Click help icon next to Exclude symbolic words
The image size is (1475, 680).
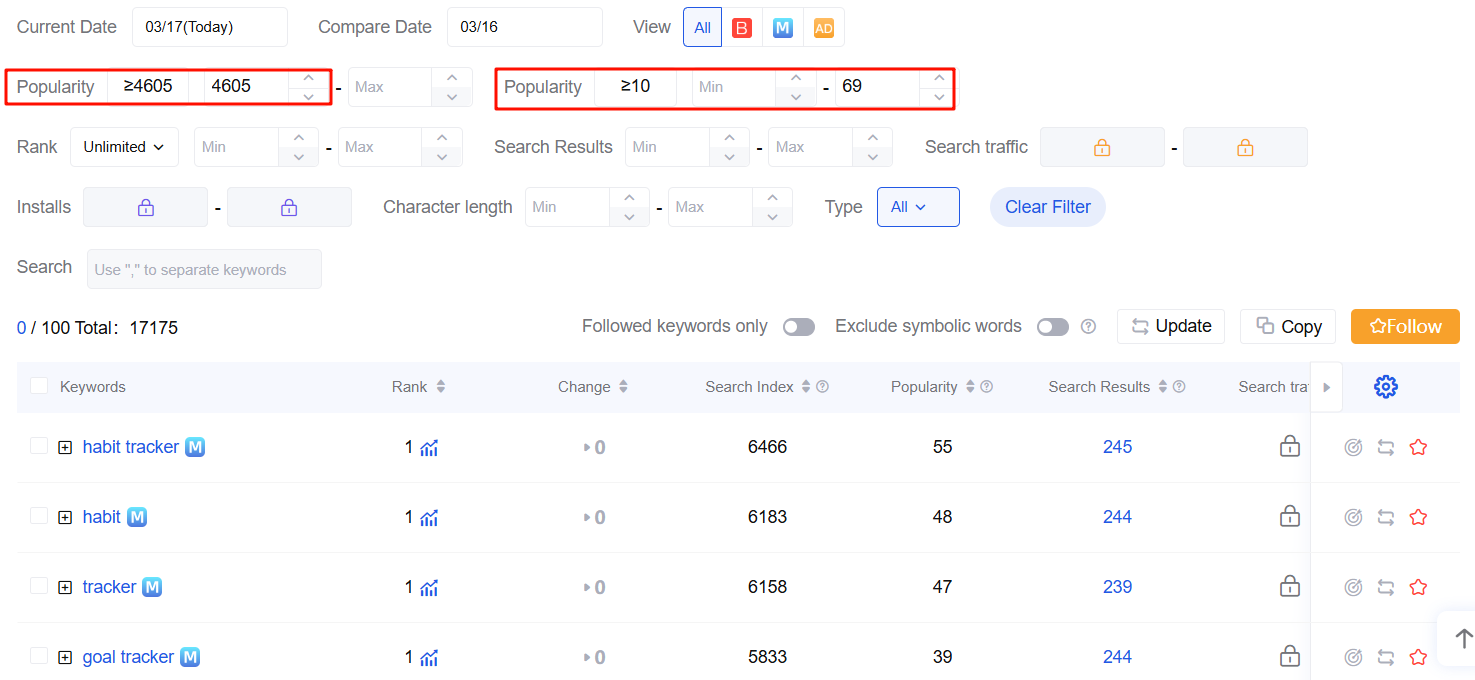click(1089, 326)
